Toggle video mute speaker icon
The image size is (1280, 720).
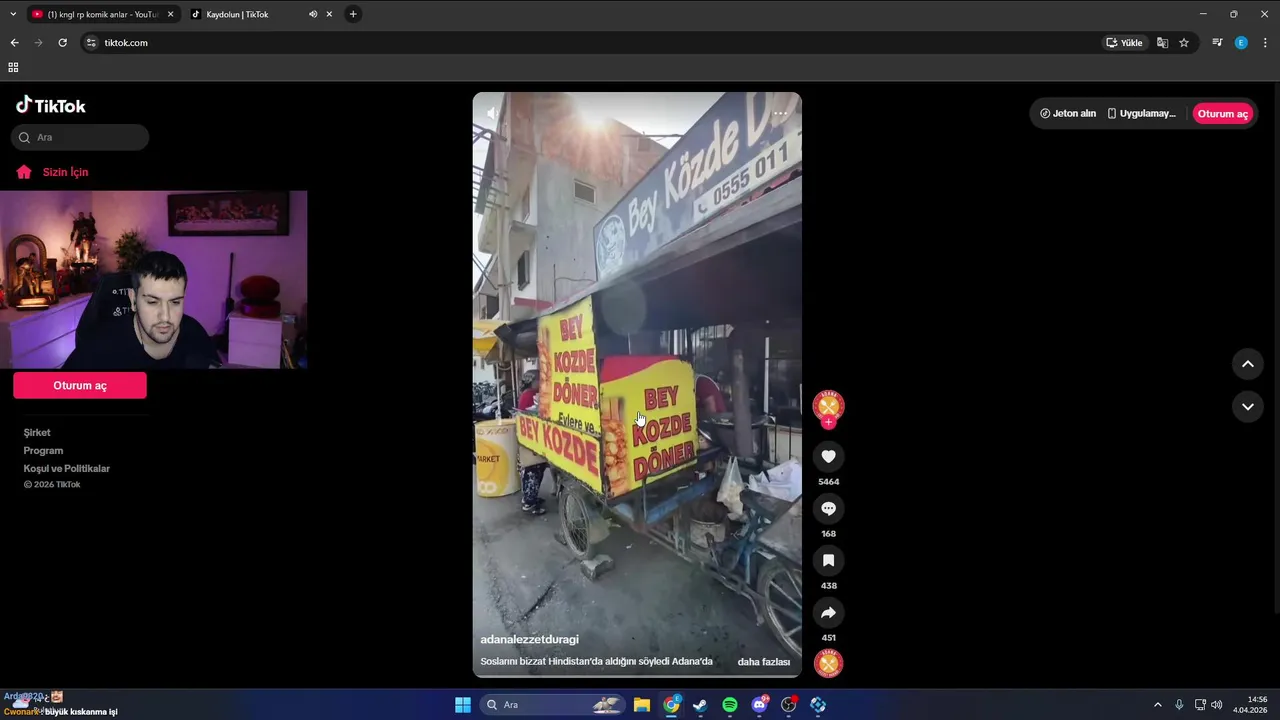pos(492,114)
